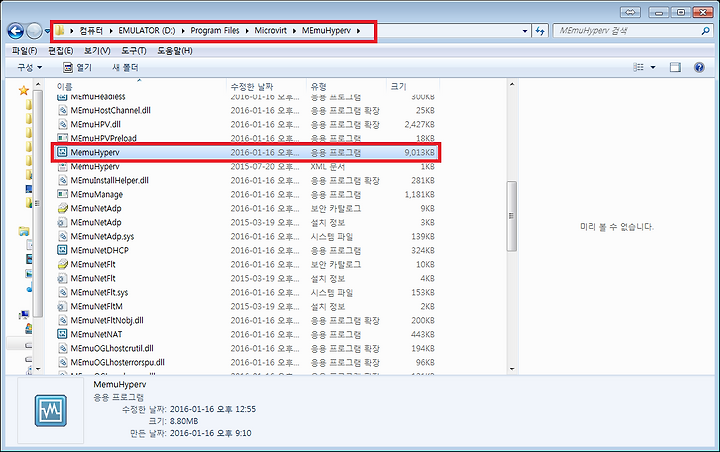Select the MEmuNetFltNobj.dll file icon
This screenshot has height=452, width=720.
point(62,321)
